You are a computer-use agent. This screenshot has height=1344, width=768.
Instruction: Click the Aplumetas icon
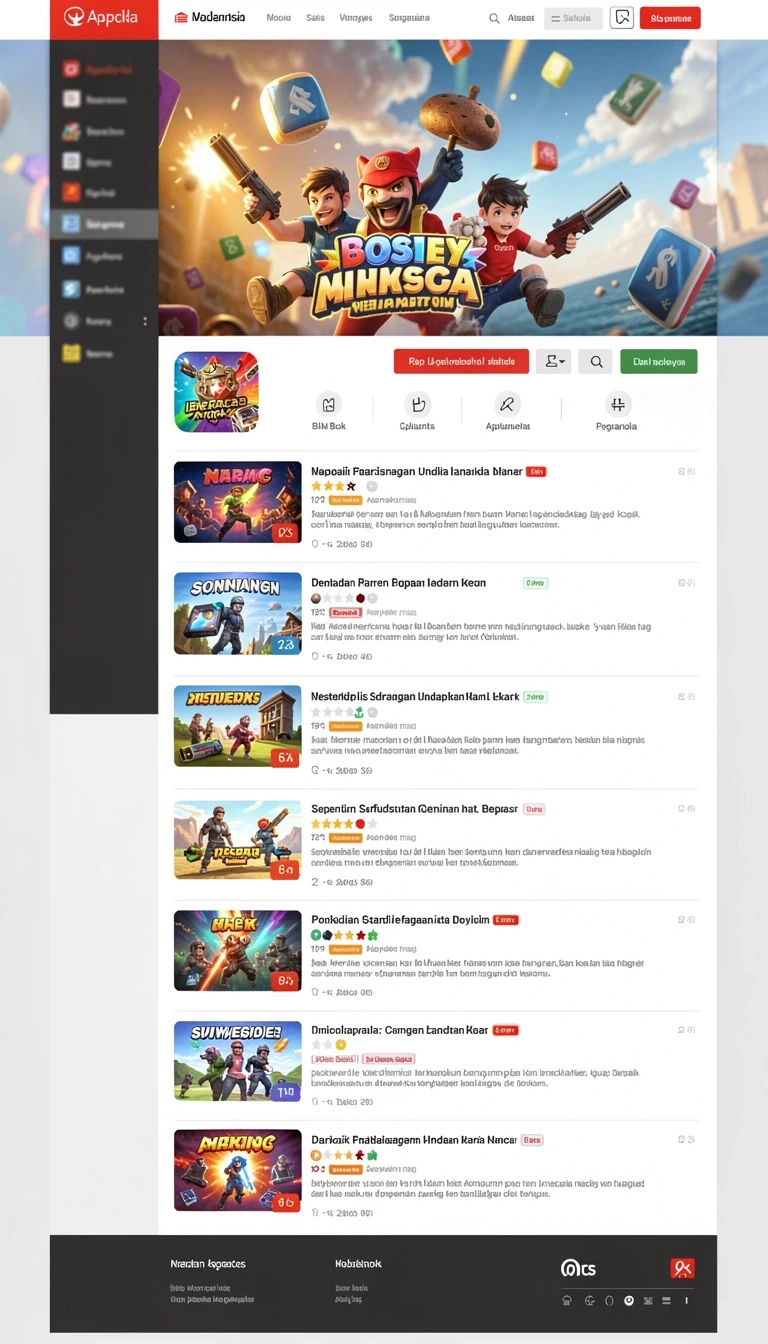coord(507,404)
